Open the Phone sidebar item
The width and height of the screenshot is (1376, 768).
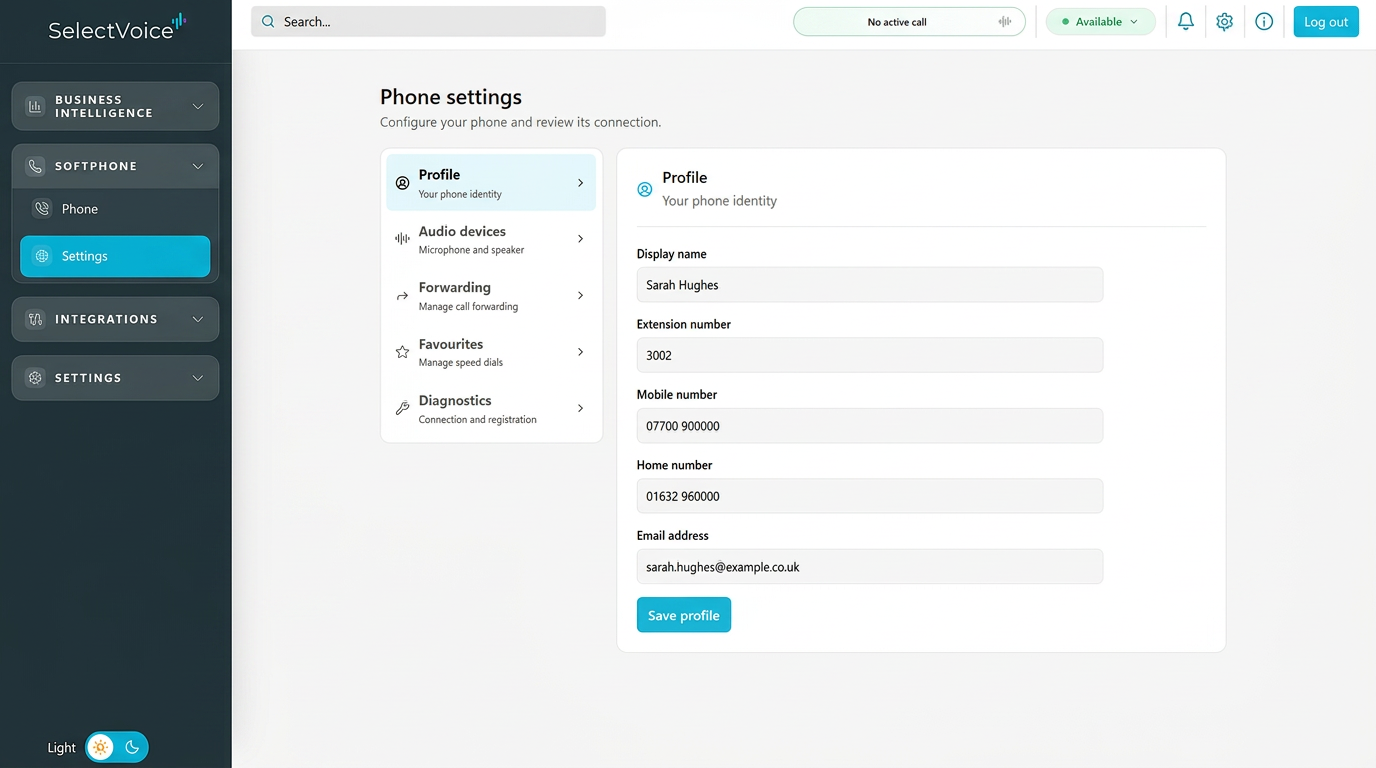click(115, 209)
